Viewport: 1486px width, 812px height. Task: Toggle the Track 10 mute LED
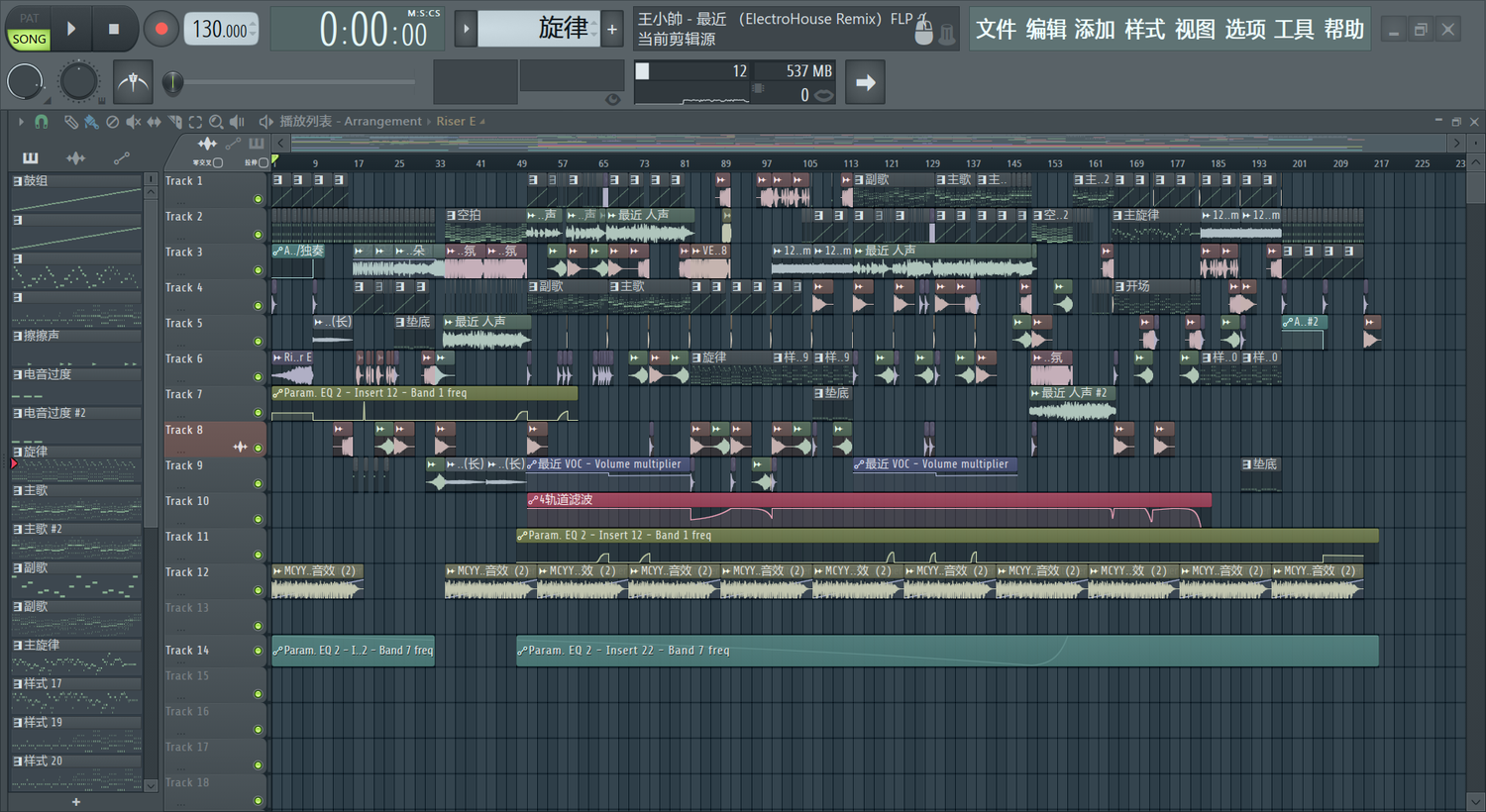click(259, 520)
